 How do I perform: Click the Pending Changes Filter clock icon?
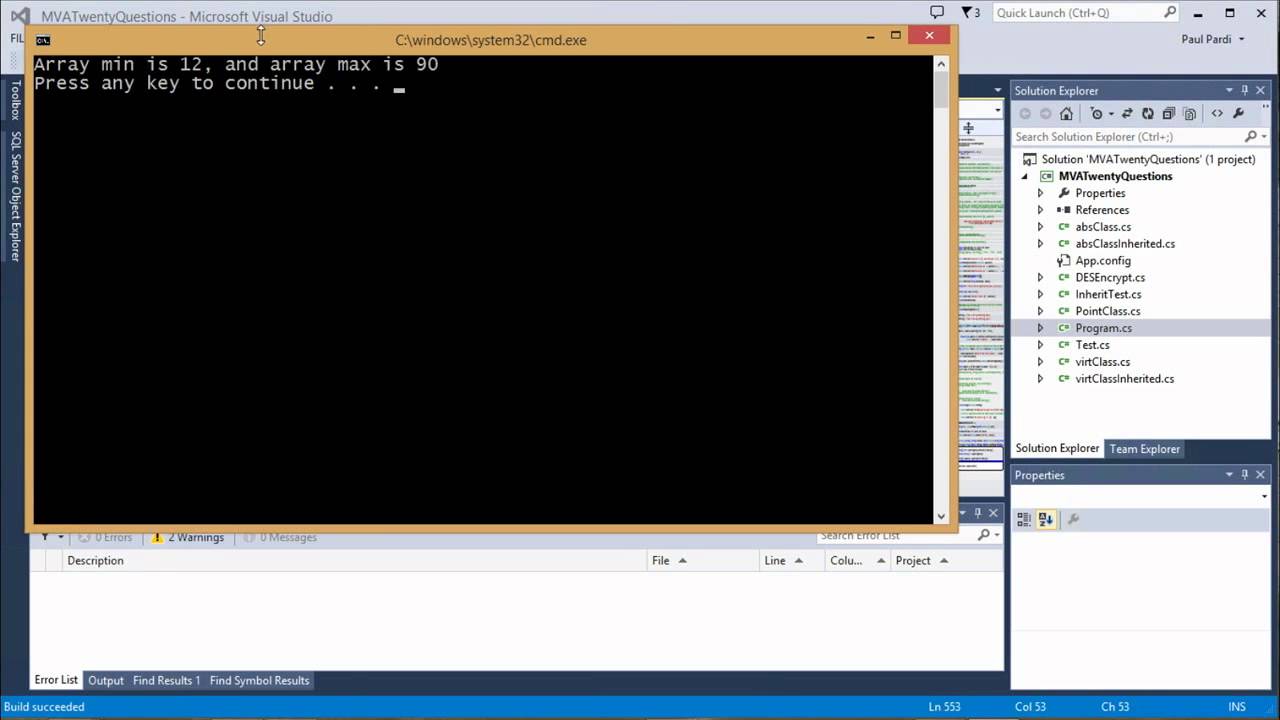point(1096,114)
